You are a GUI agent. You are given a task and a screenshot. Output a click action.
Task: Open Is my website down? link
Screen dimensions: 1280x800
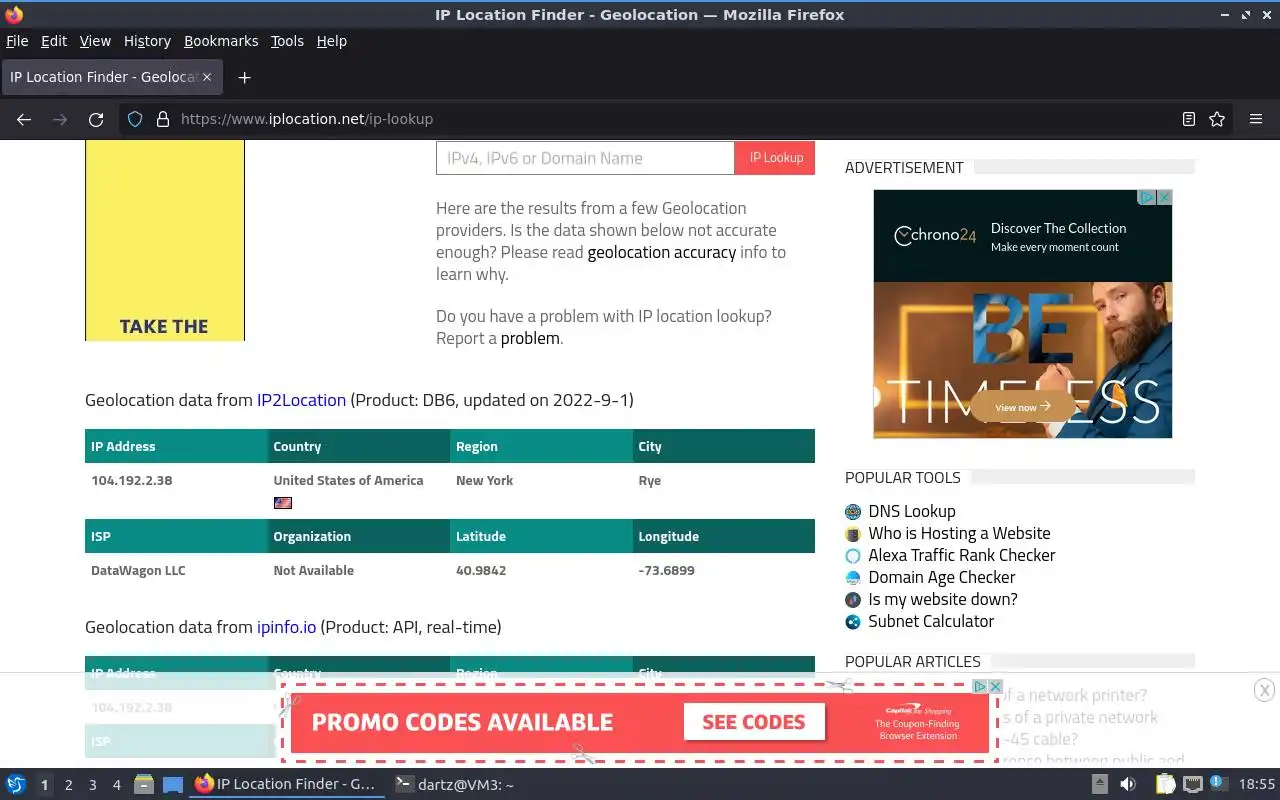point(943,599)
